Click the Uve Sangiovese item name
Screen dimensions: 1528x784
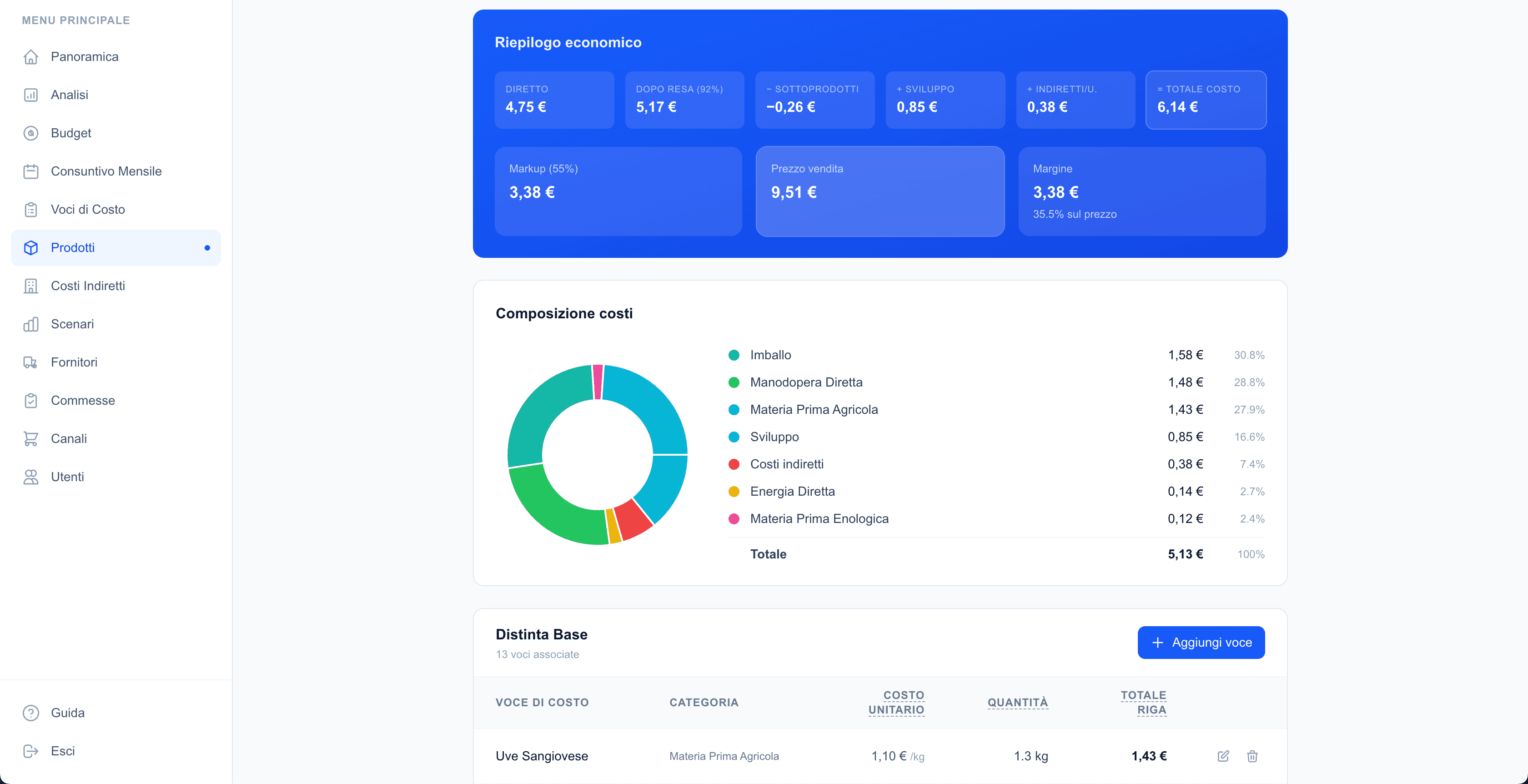[x=542, y=756]
